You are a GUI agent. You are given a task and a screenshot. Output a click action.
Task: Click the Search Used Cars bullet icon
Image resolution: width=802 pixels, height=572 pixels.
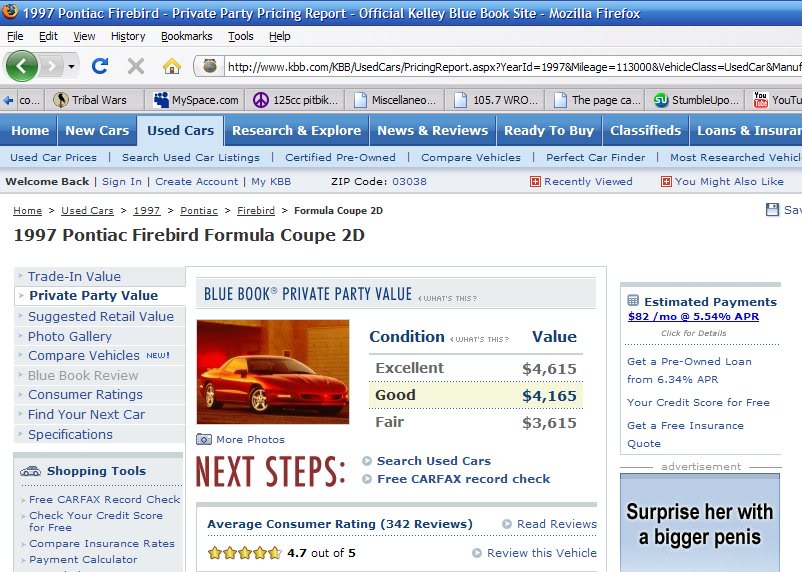[367, 461]
